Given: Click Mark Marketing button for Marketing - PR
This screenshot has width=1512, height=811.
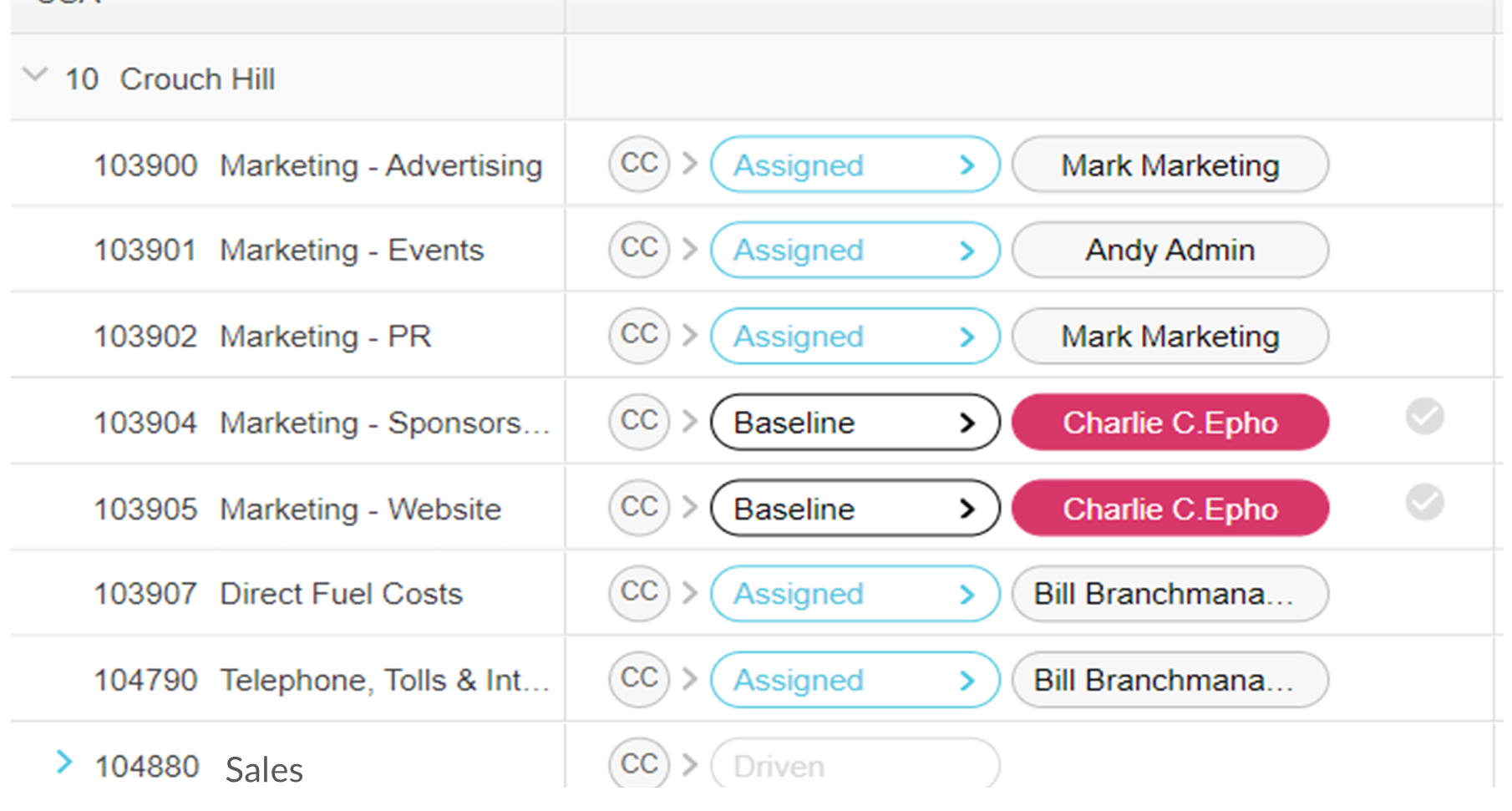Looking at the screenshot, I should 1170,336.
